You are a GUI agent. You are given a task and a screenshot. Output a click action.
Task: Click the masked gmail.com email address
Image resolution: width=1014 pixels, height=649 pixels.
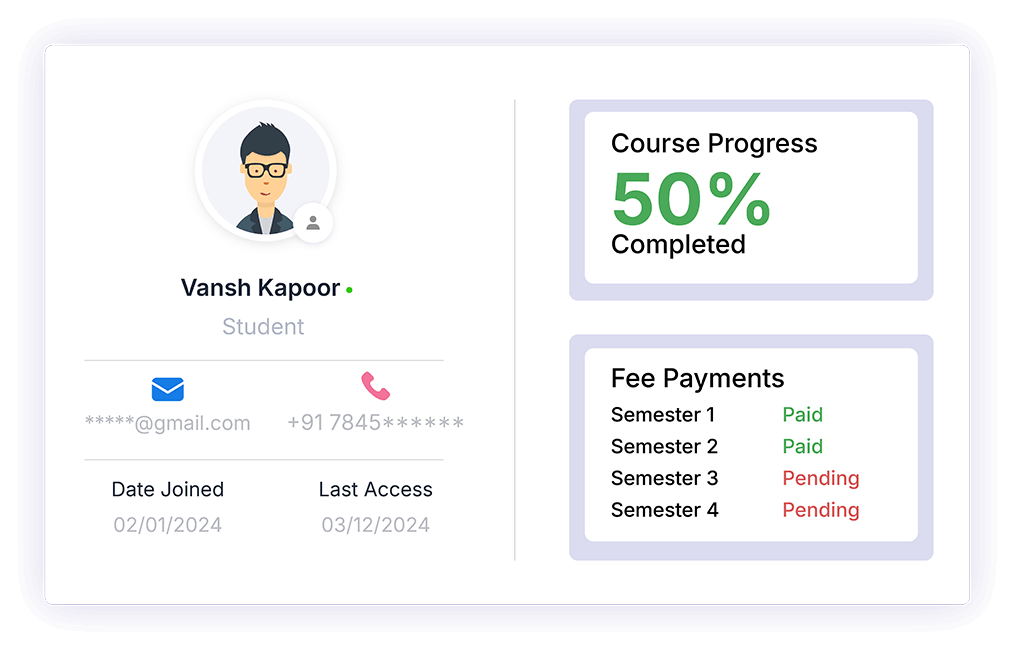pos(167,423)
